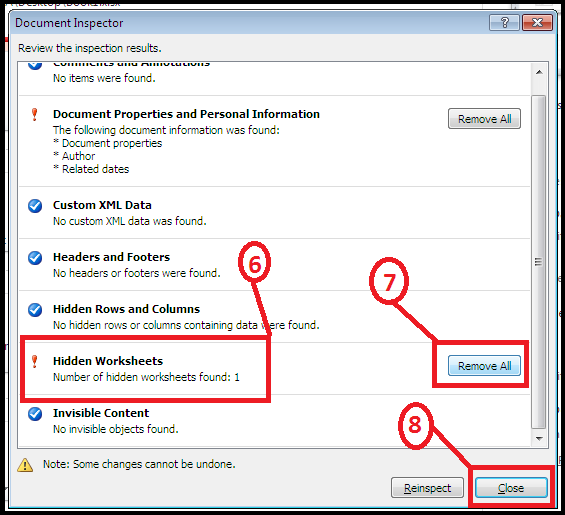Image resolution: width=565 pixels, height=515 pixels.
Task: Click the partially visible checkmark at list top
Action: 35,65
